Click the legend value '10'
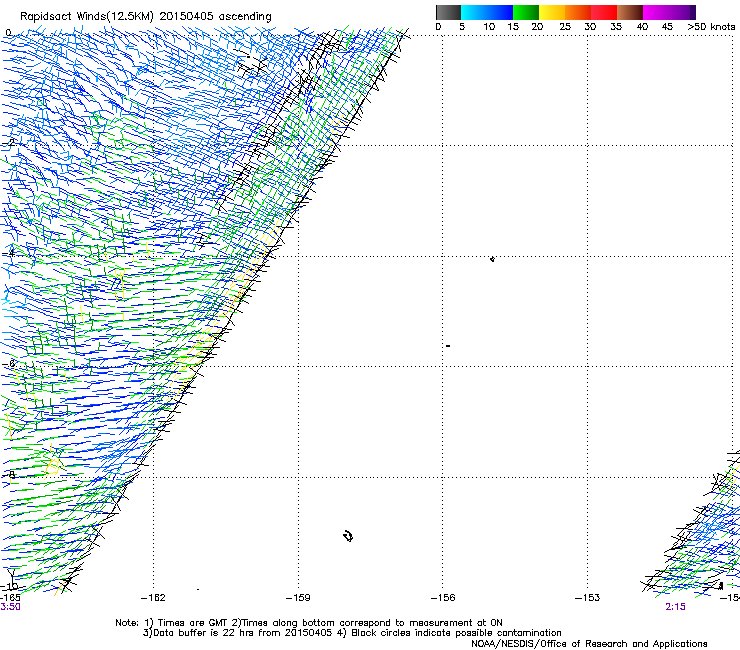Image resolution: width=740 pixels, height=650 pixels. [x=489, y=26]
